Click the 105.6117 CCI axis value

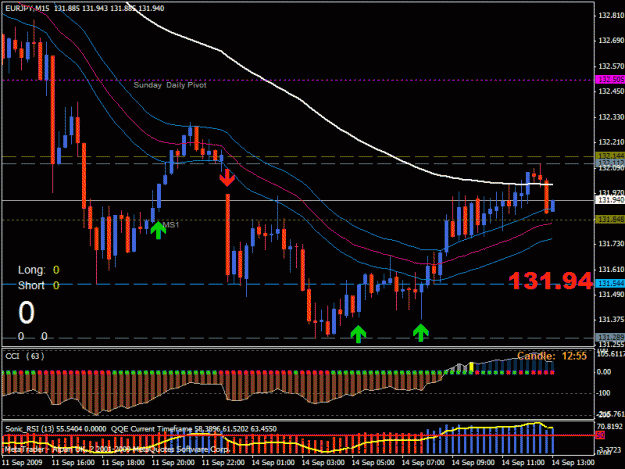611,354
